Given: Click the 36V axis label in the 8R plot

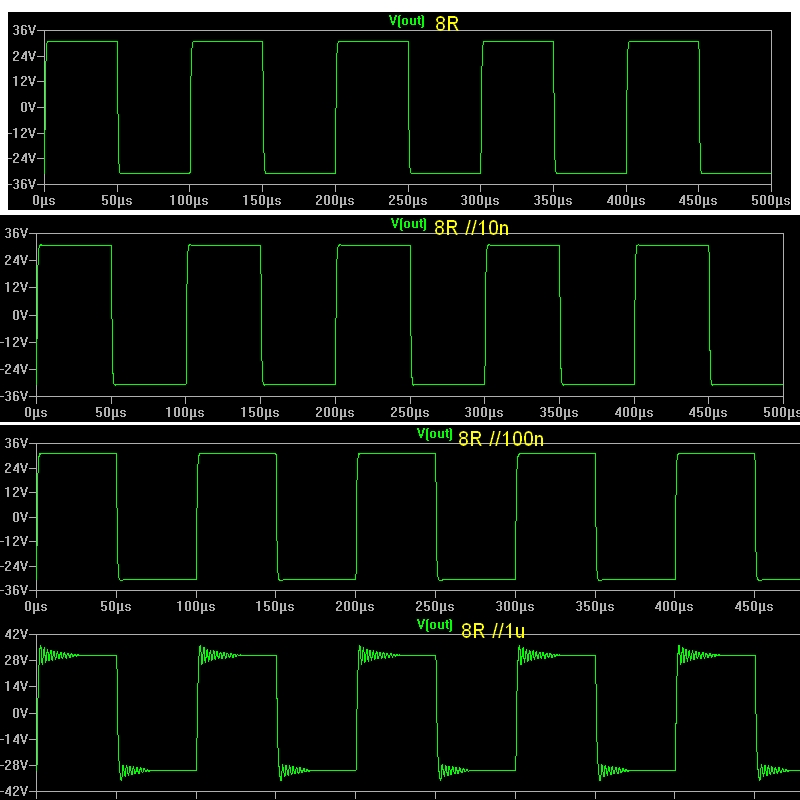Looking at the screenshot, I should 24,30.
